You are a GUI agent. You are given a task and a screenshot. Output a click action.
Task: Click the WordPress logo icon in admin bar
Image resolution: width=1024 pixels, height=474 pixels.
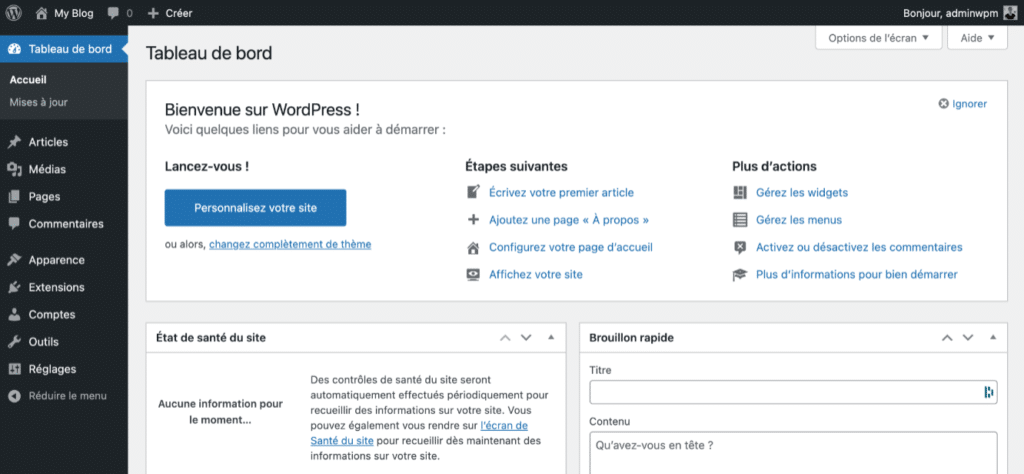(x=14, y=12)
